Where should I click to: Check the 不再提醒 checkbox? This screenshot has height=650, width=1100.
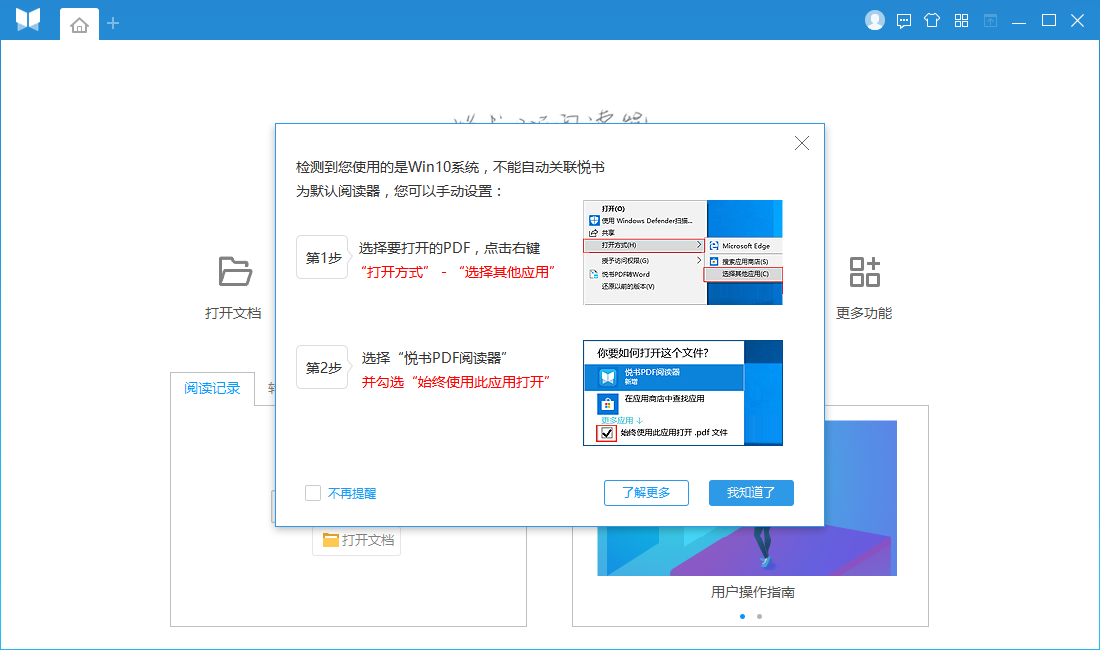313,493
